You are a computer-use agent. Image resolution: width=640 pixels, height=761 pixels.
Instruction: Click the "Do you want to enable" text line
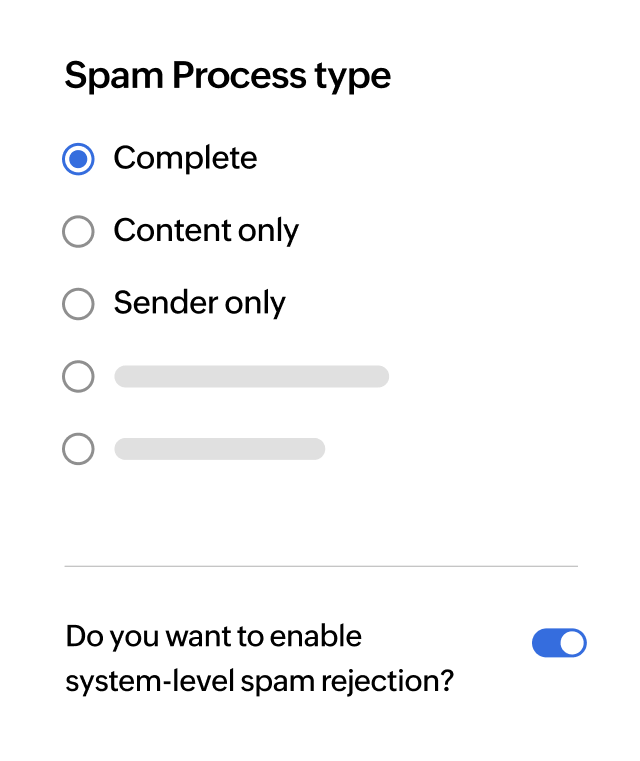click(213, 636)
